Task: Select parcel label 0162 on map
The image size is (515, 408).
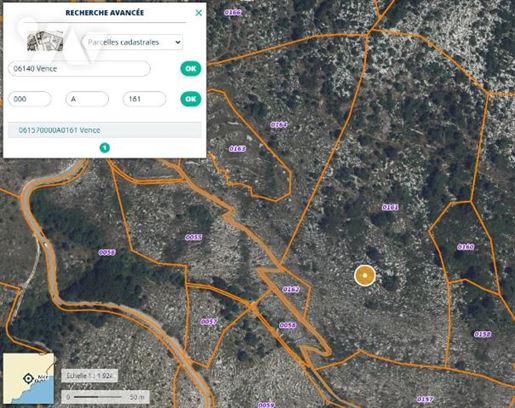Action: pos(291,289)
